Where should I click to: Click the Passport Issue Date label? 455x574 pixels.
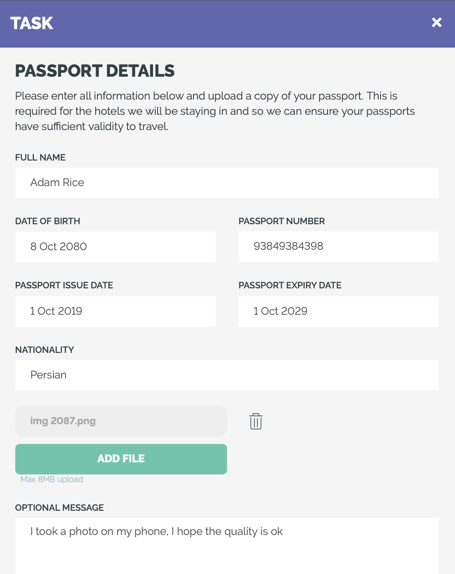pyautogui.click(x=64, y=285)
